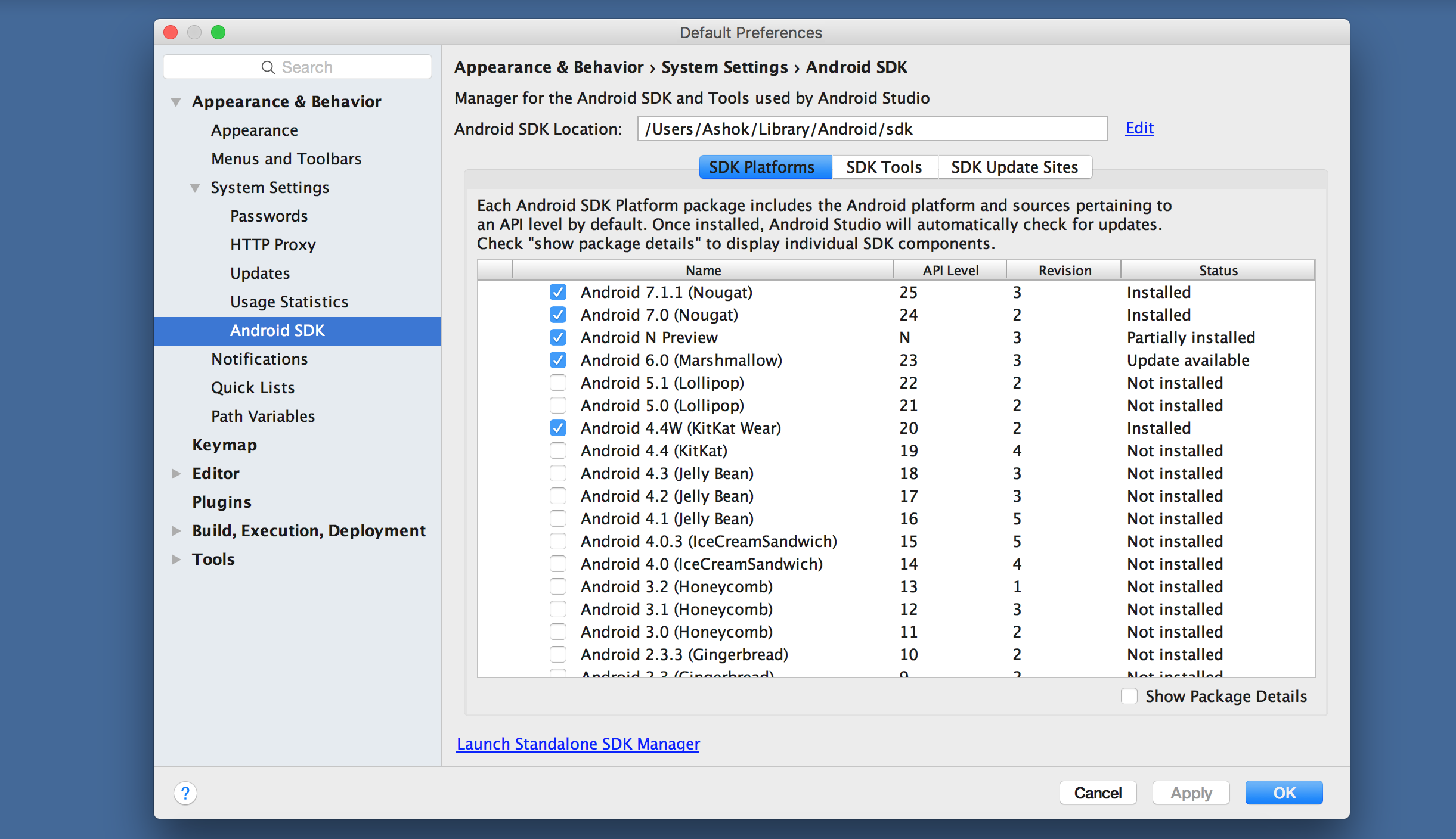The width and height of the screenshot is (1456, 839).
Task: Check Android 3.2 (Honeycomb) checkbox
Action: click(x=558, y=586)
